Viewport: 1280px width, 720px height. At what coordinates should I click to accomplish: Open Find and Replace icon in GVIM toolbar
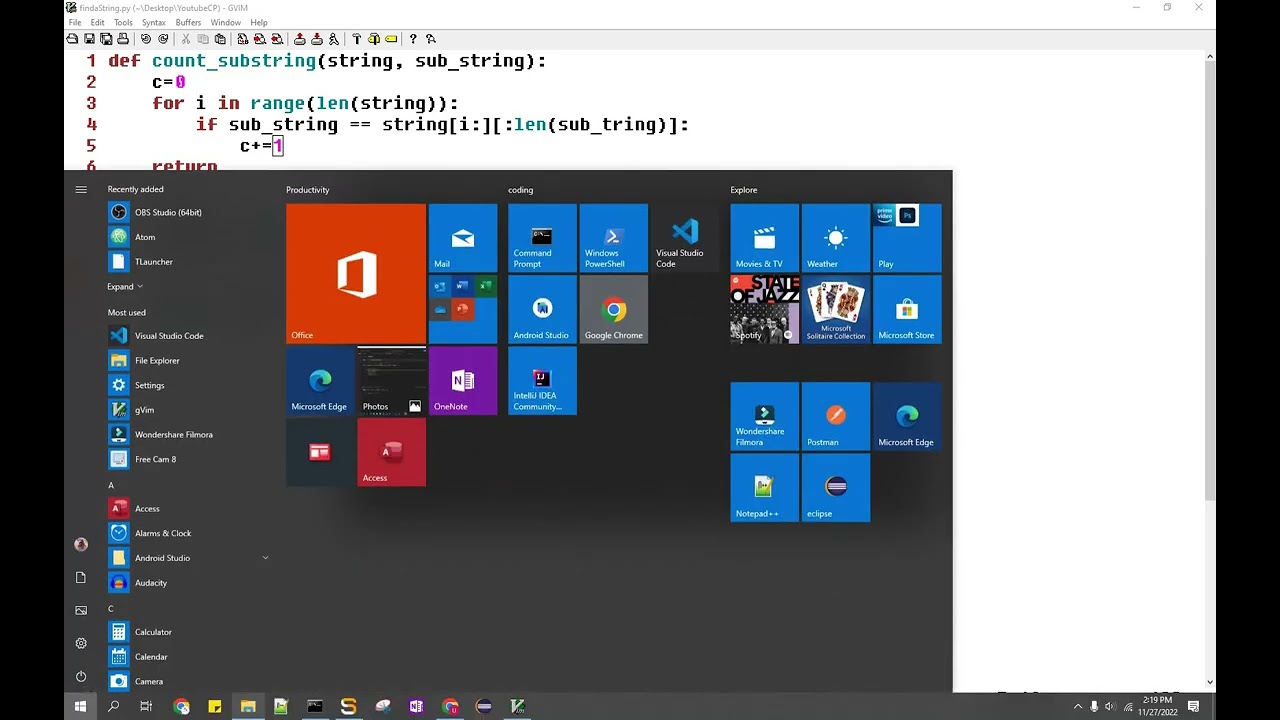pyautogui.click(x=243, y=39)
